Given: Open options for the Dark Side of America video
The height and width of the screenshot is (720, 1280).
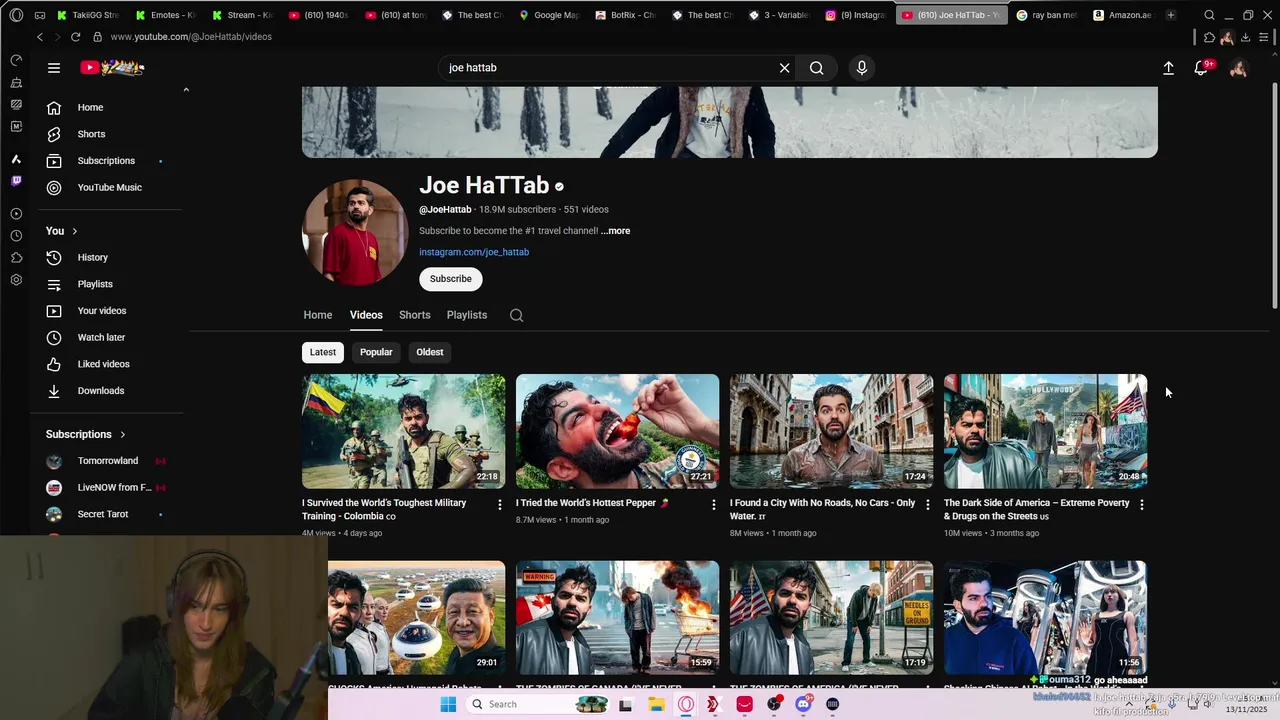Looking at the screenshot, I should coord(1141,505).
